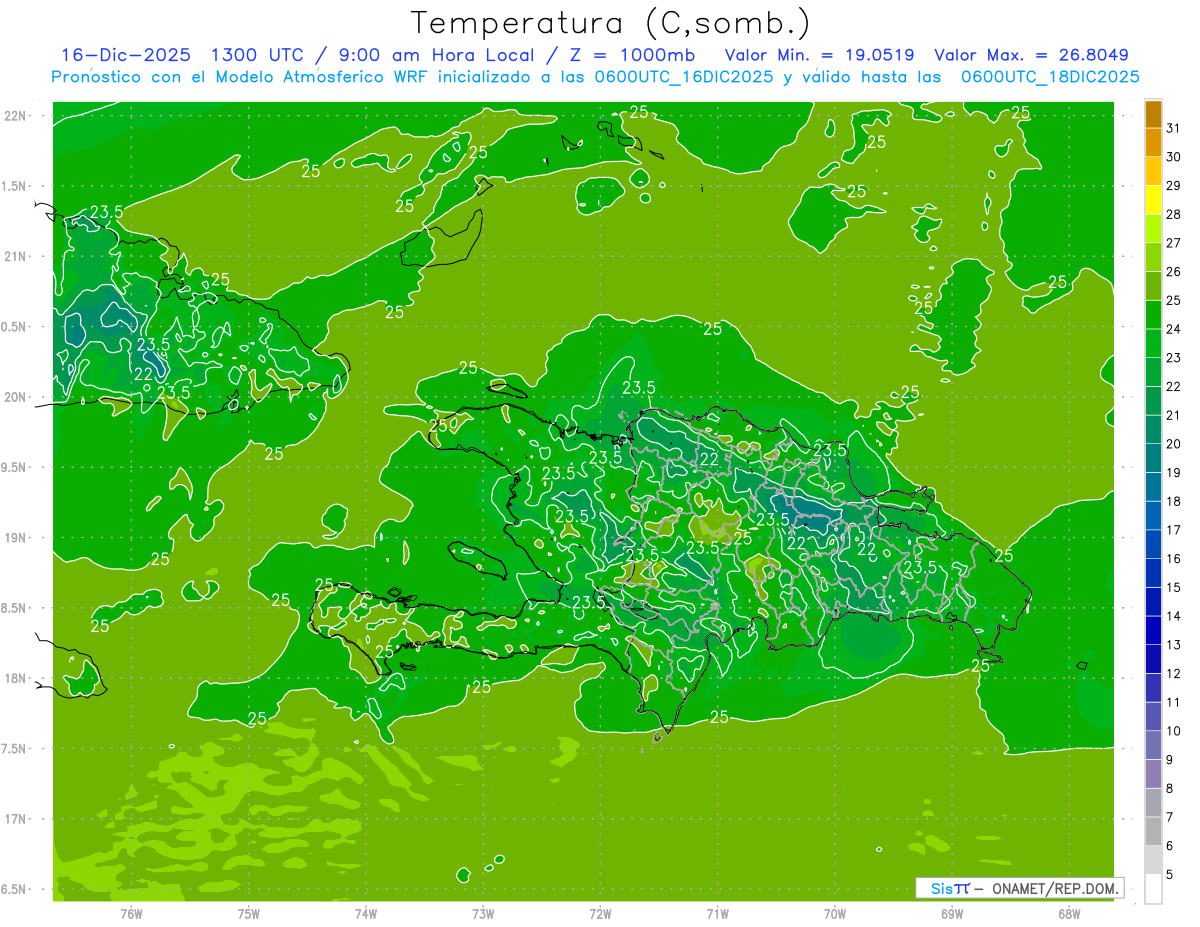Click the color scale value '31'
1200x927 pixels.
click(x=1174, y=128)
